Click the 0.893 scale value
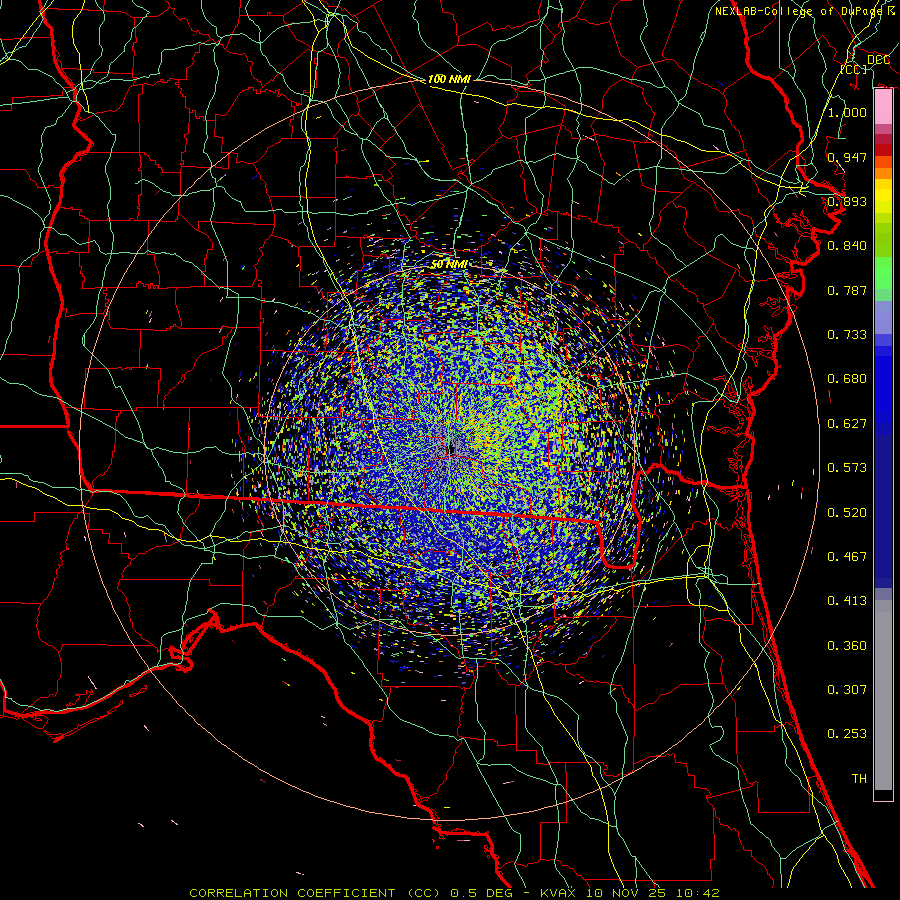This screenshot has width=900, height=900. click(x=847, y=201)
